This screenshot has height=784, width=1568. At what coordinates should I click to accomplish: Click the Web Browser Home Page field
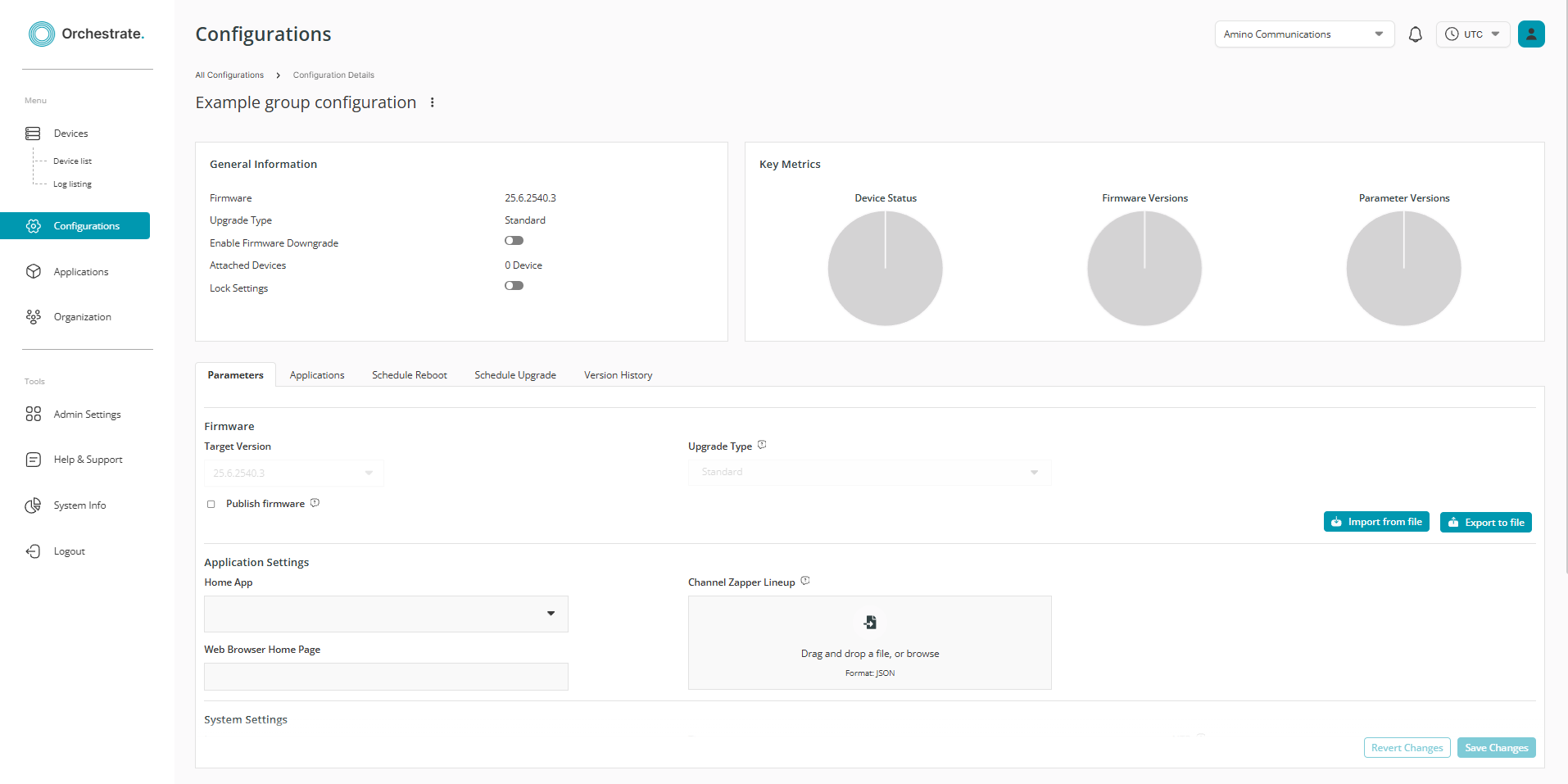tap(386, 677)
